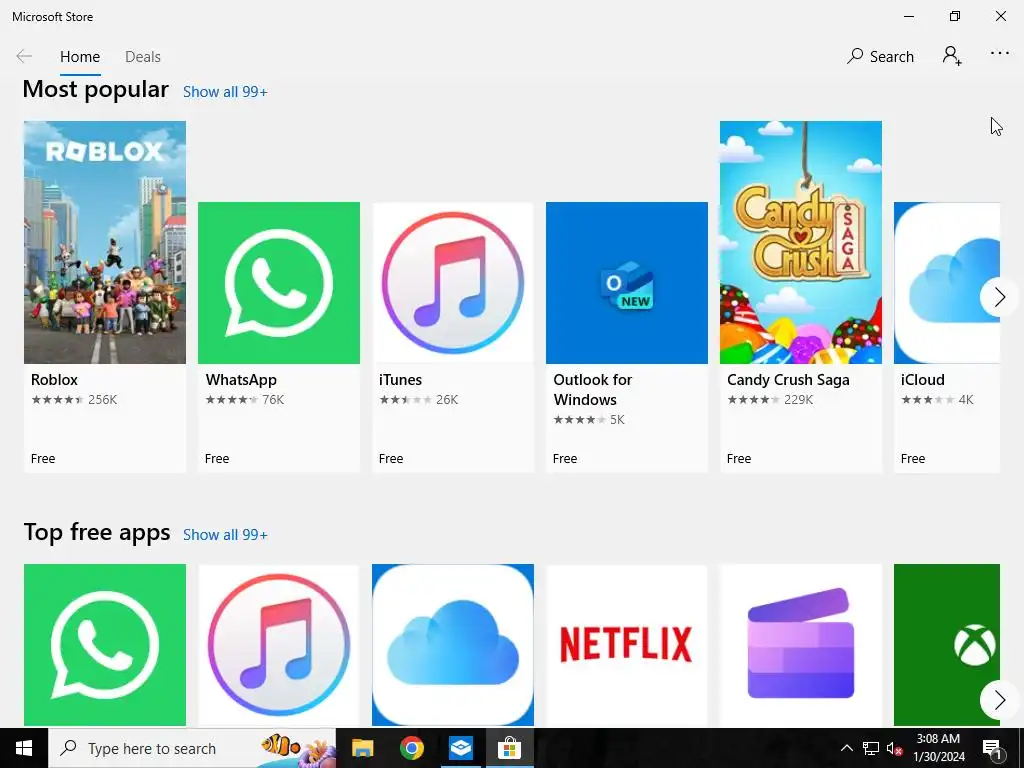Image resolution: width=1024 pixels, height=768 pixels.
Task: Click Microsoft Store taskbar icon
Action: [x=509, y=748]
